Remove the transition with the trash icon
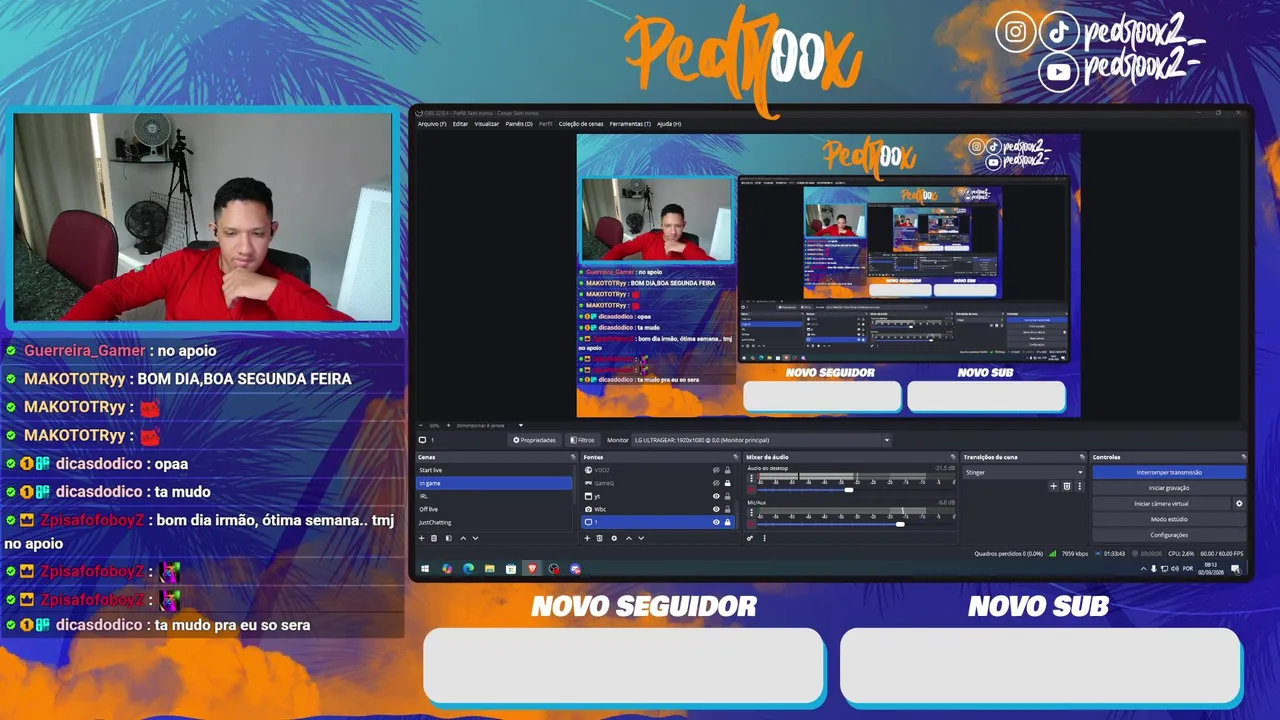The width and height of the screenshot is (1280, 720). tap(1067, 486)
